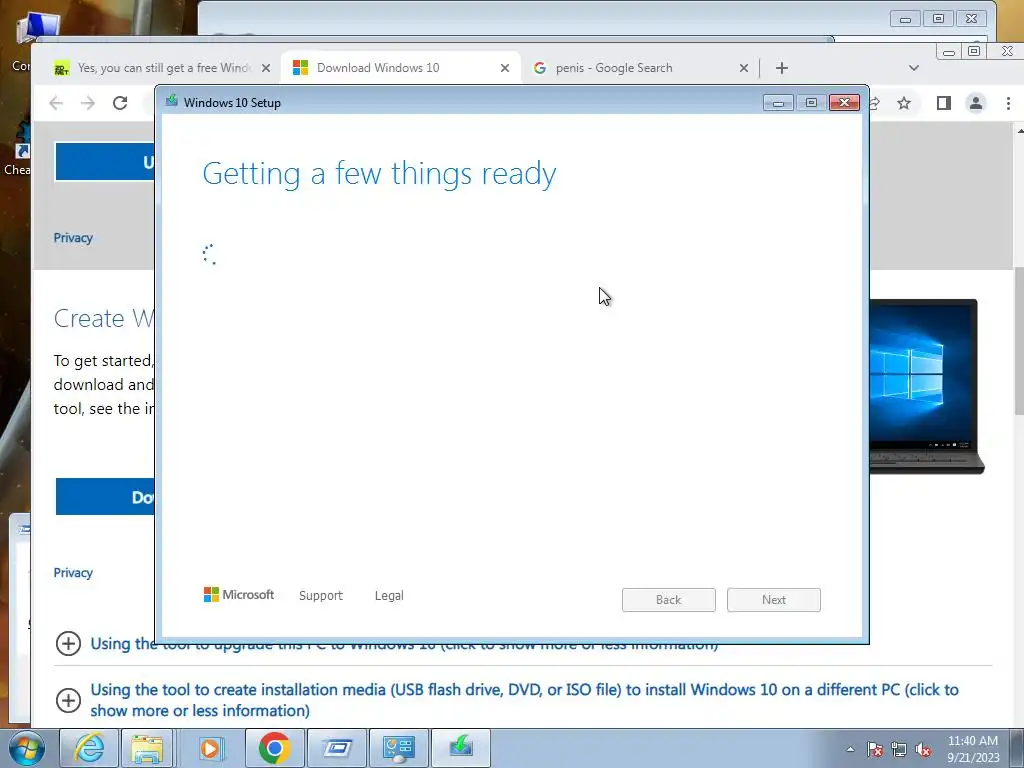Click the lower Privacy link on page
This screenshot has height=768, width=1024.
pos(73,573)
